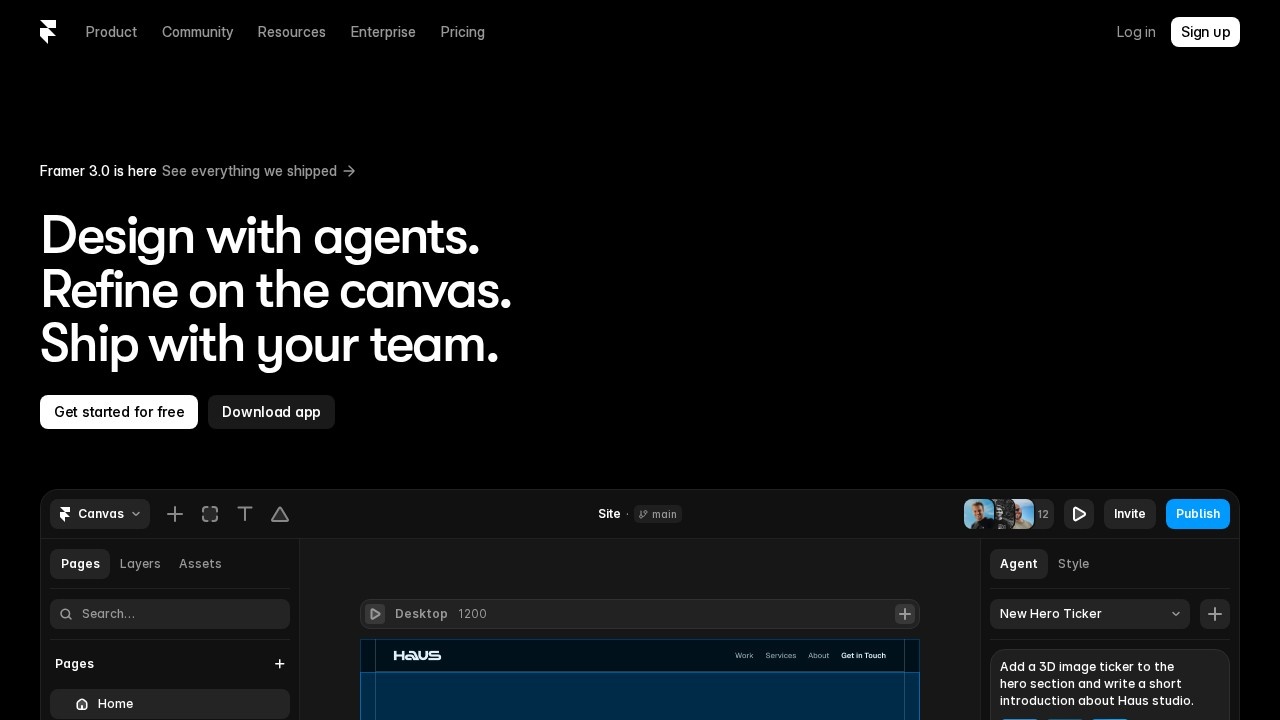Image resolution: width=1280 pixels, height=720 pixels.
Task: Click Get started for free
Action: coord(119,412)
